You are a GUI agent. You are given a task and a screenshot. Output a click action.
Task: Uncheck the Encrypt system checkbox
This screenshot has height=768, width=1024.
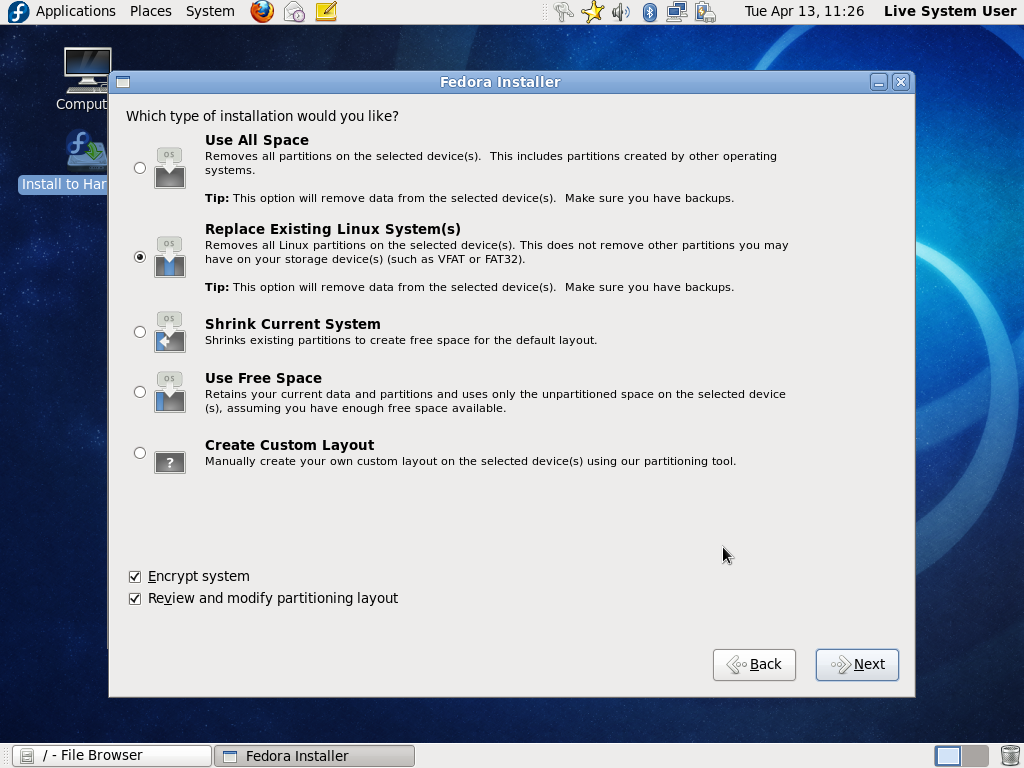click(135, 576)
